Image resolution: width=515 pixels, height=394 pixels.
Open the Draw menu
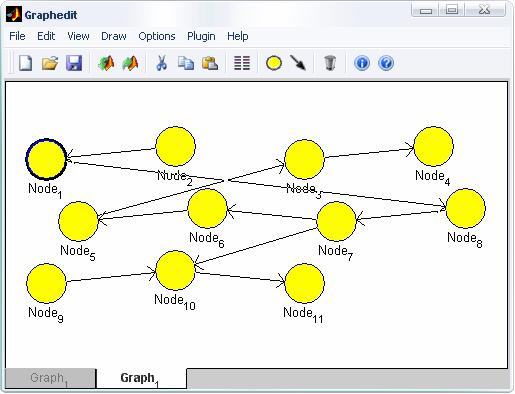tap(114, 36)
